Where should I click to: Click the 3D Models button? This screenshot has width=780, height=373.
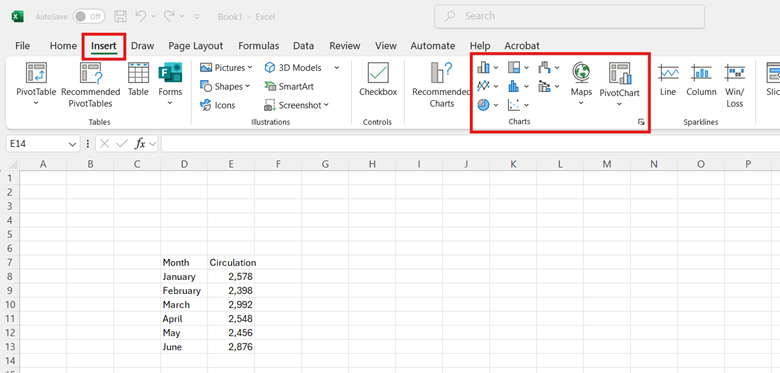point(292,68)
